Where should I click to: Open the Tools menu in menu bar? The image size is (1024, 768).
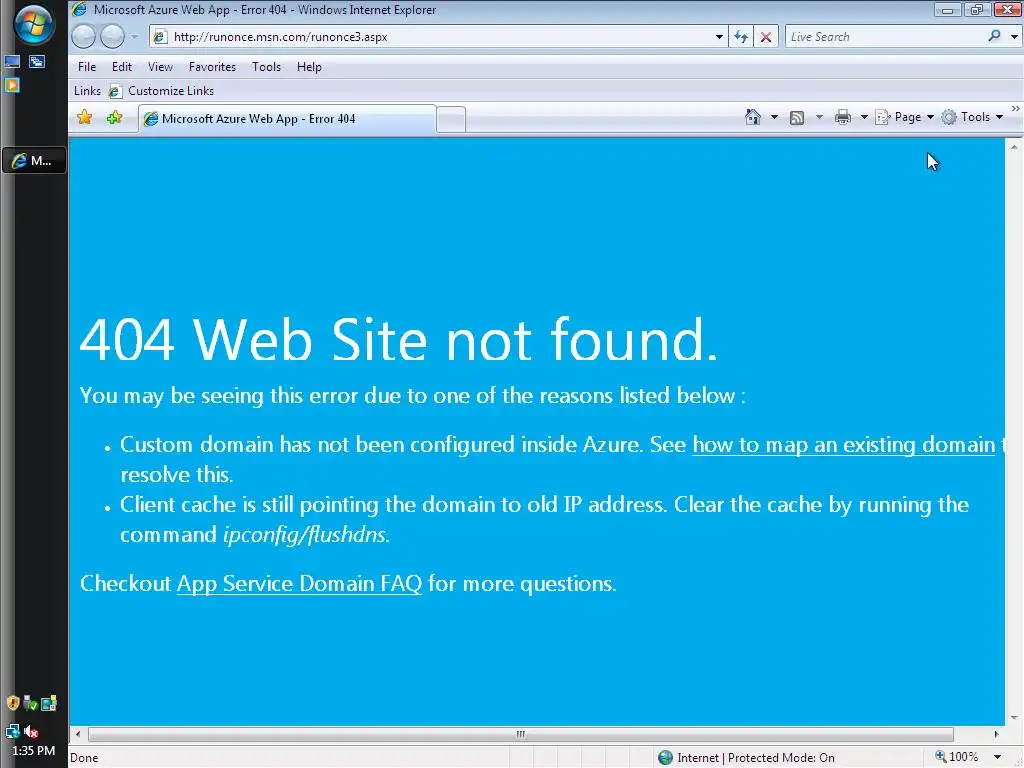[x=266, y=67]
